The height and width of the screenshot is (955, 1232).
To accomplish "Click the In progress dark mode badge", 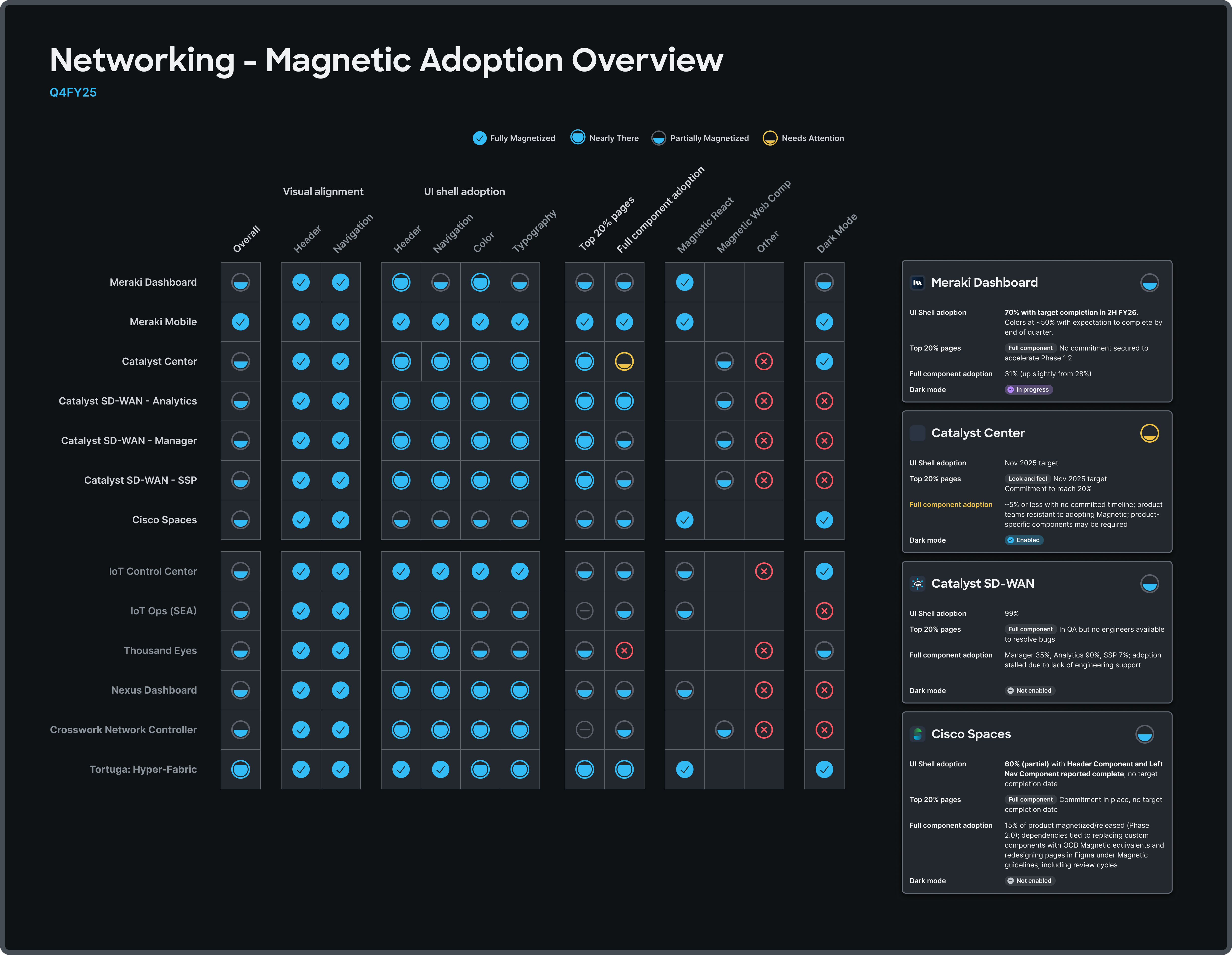I will [1028, 390].
